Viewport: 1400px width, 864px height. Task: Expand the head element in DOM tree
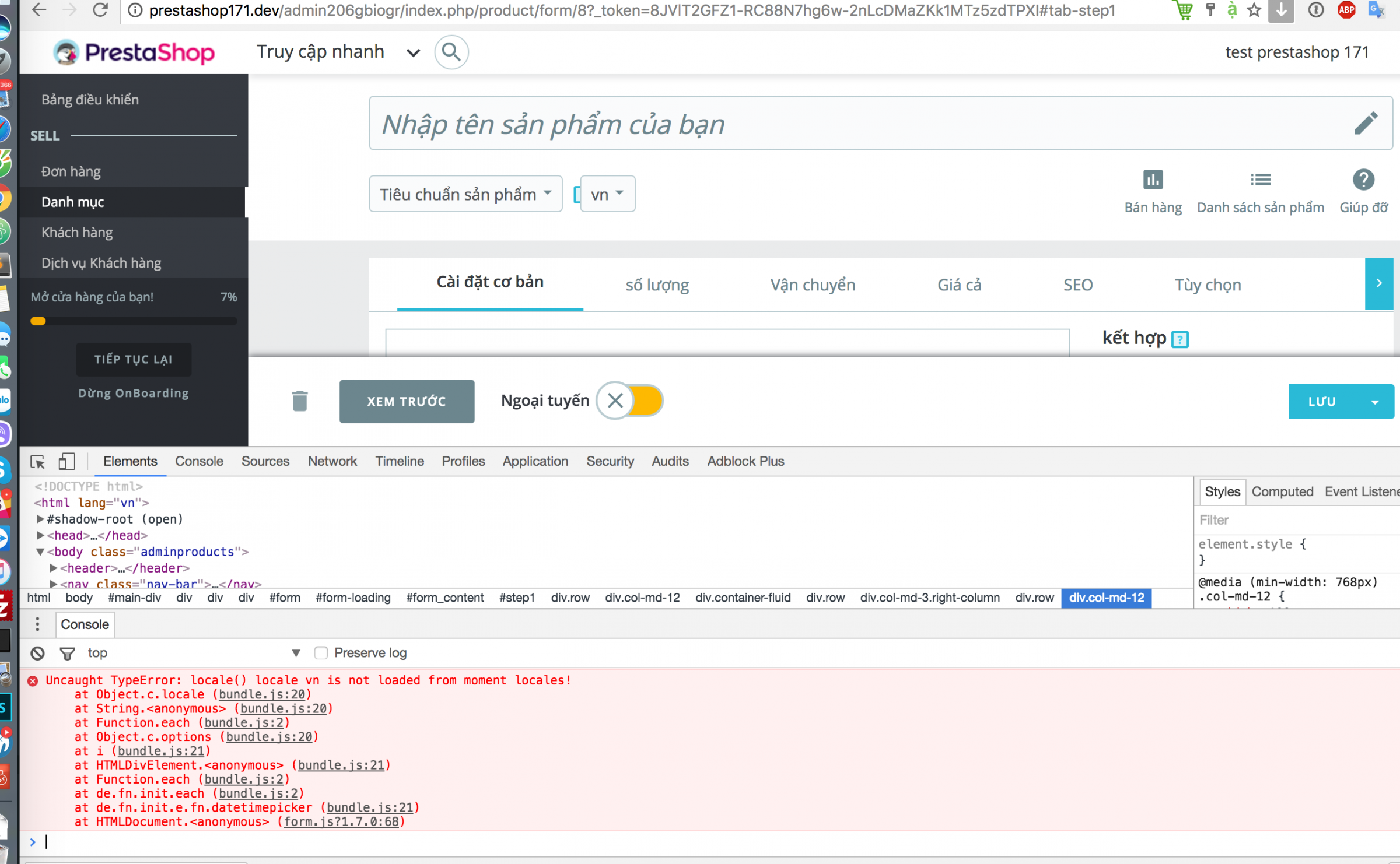(x=40, y=535)
